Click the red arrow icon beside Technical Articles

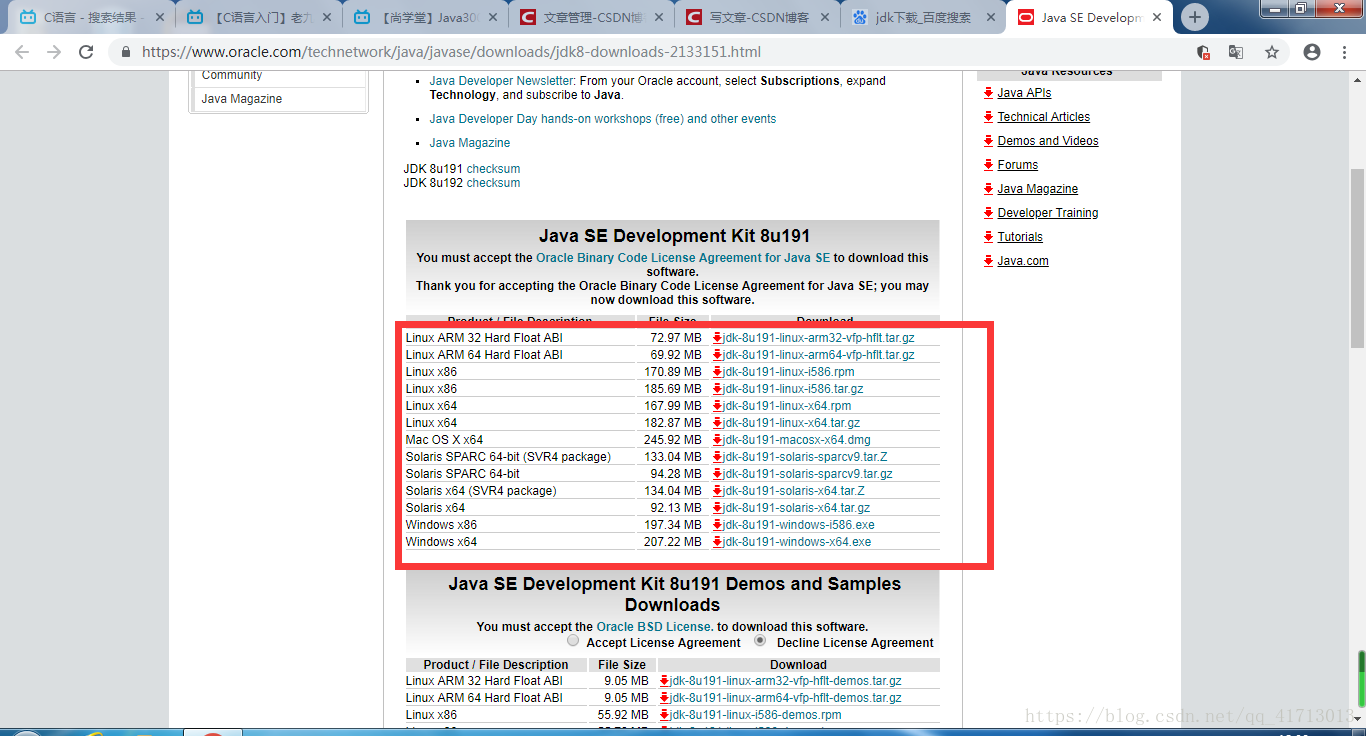(989, 117)
